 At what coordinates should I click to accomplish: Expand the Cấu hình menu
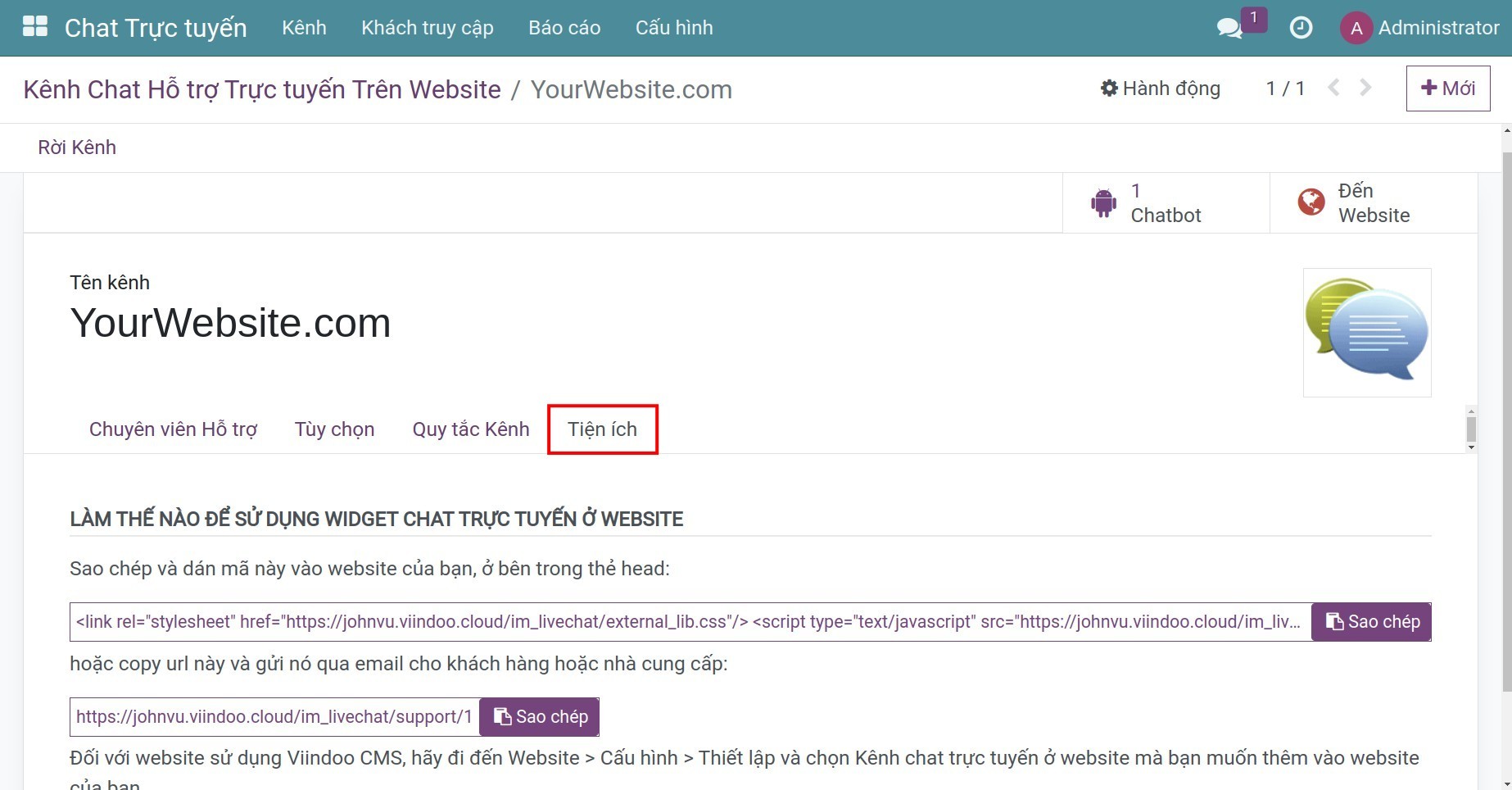673,28
